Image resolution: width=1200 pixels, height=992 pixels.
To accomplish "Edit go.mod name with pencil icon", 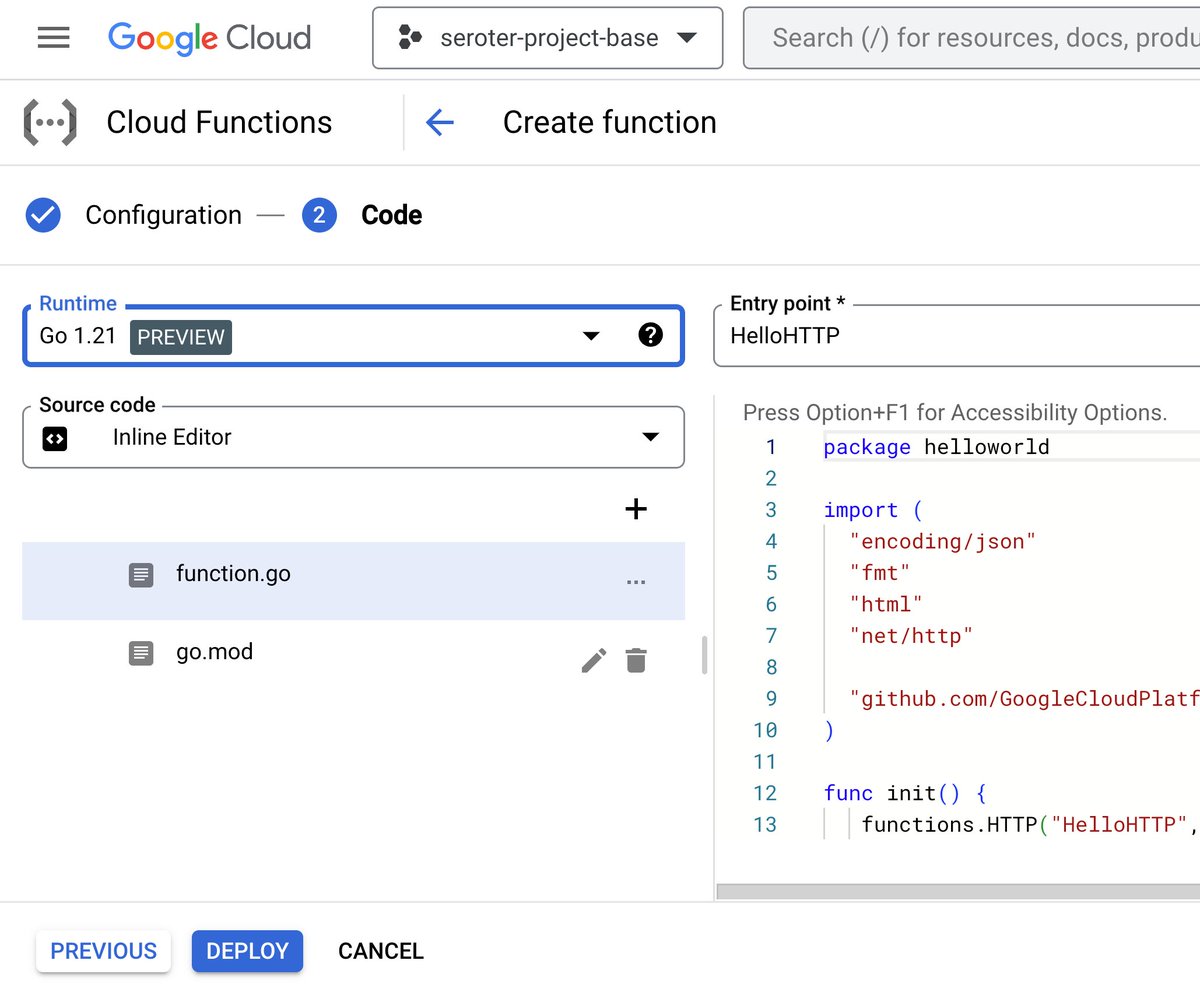I will (x=594, y=660).
